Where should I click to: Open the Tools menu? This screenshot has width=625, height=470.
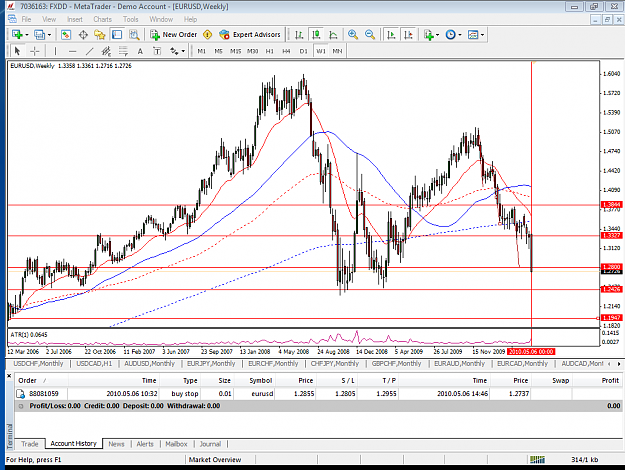[x=130, y=19]
